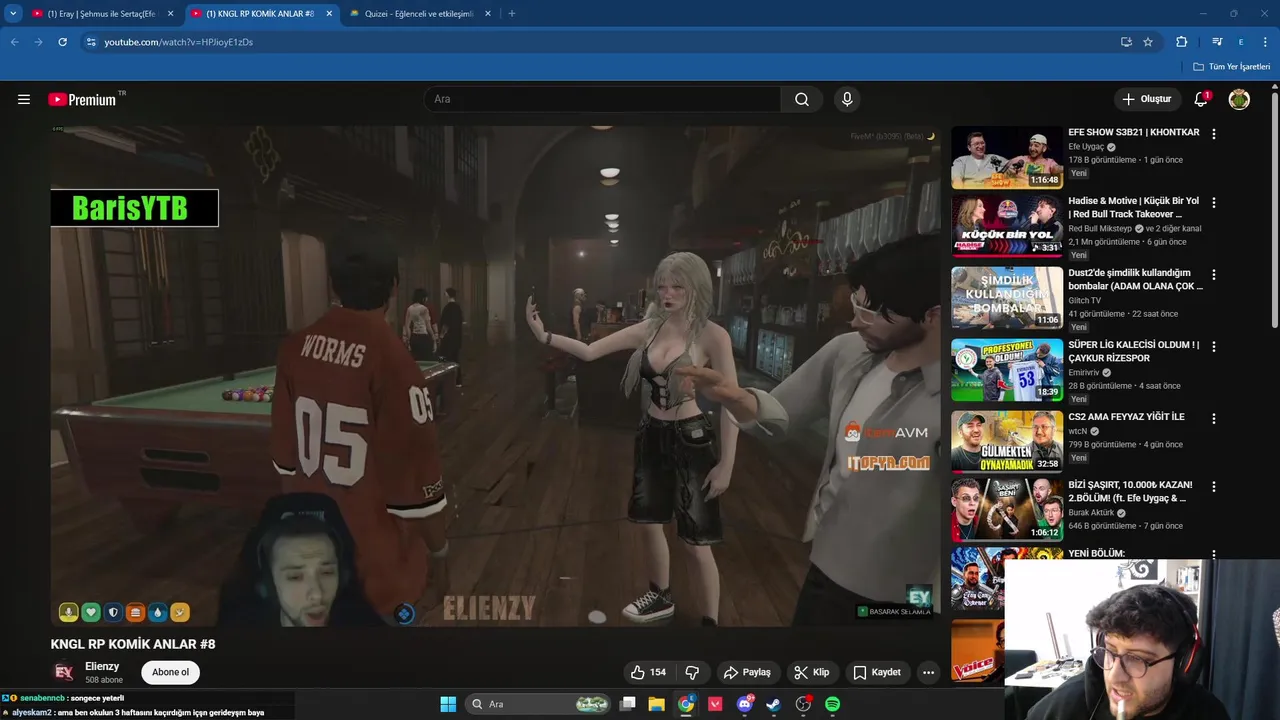Open the Elienzy channel avatar
Image resolution: width=1280 pixels, height=720 pixels.
pyautogui.click(x=64, y=672)
